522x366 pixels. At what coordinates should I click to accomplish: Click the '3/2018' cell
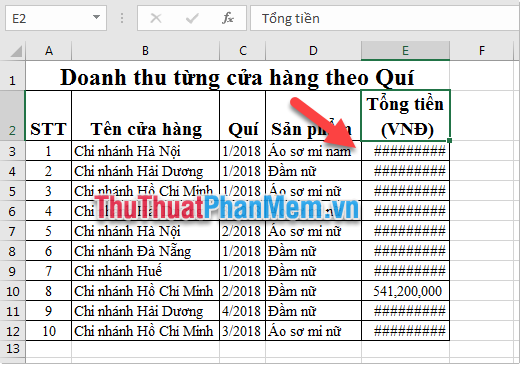click(x=243, y=331)
